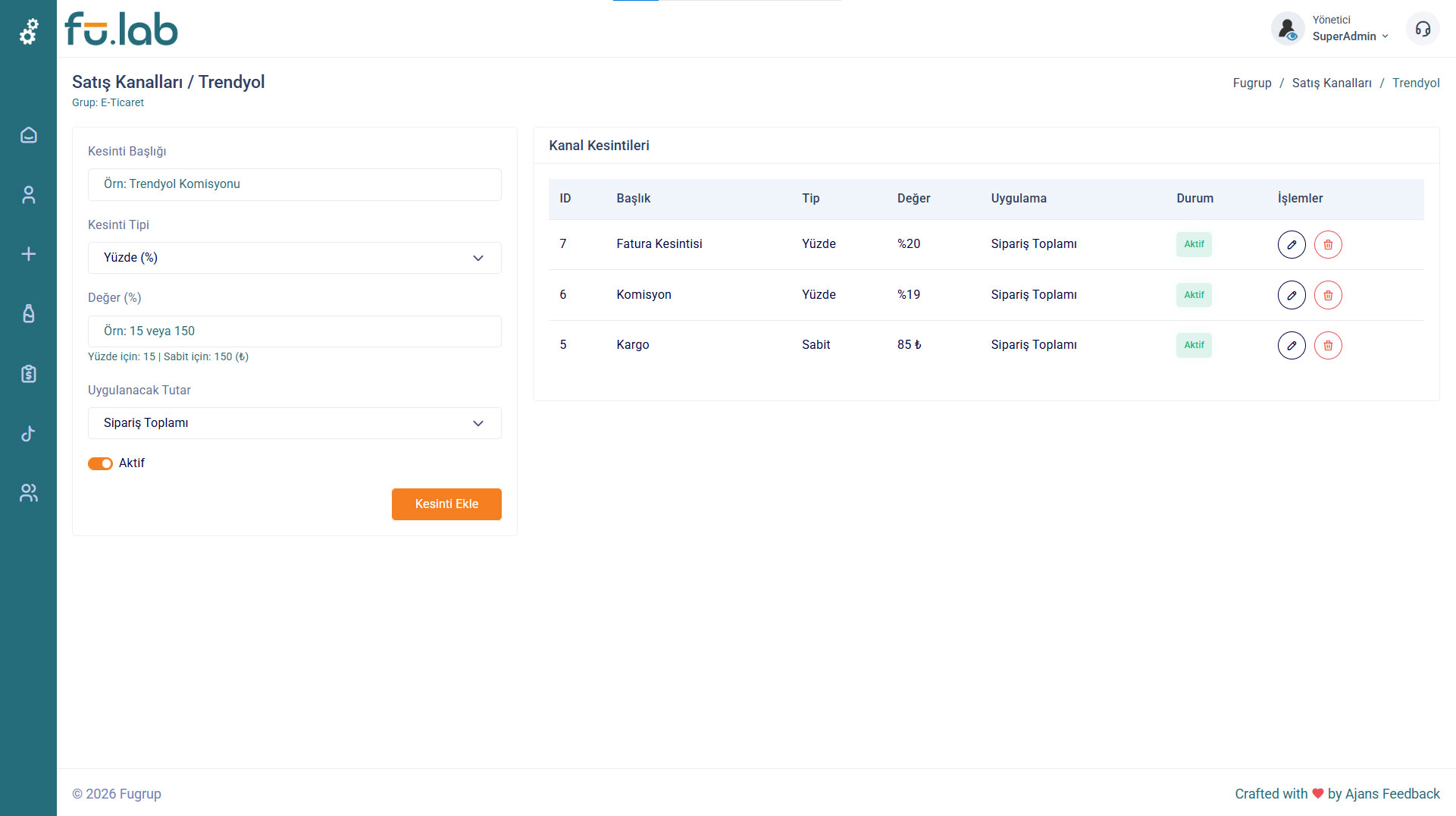The width and height of the screenshot is (1456, 816).
Task: Open the single user sidebar icon
Action: (29, 195)
